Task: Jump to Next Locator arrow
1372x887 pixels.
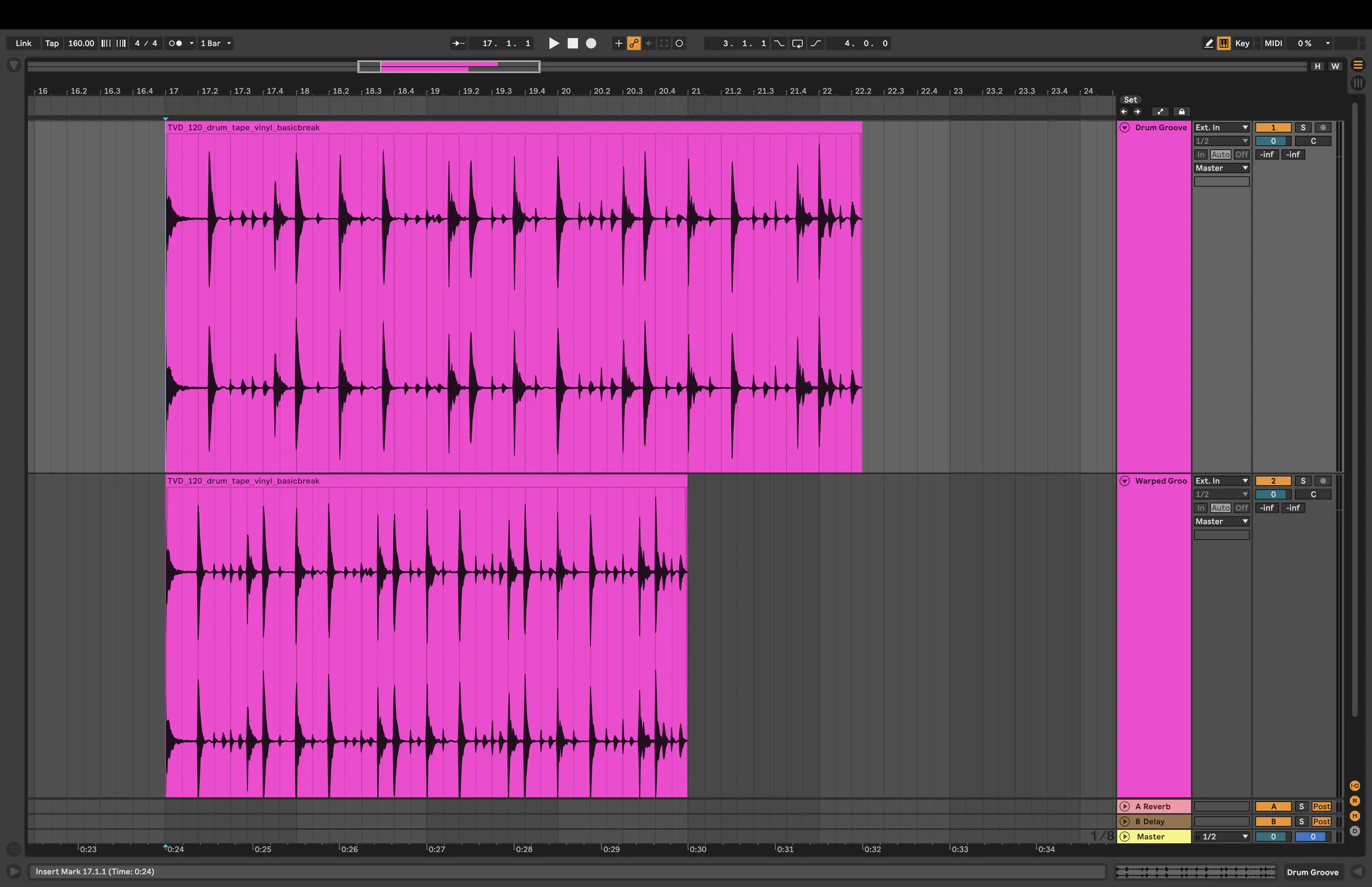Action: (x=1137, y=112)
